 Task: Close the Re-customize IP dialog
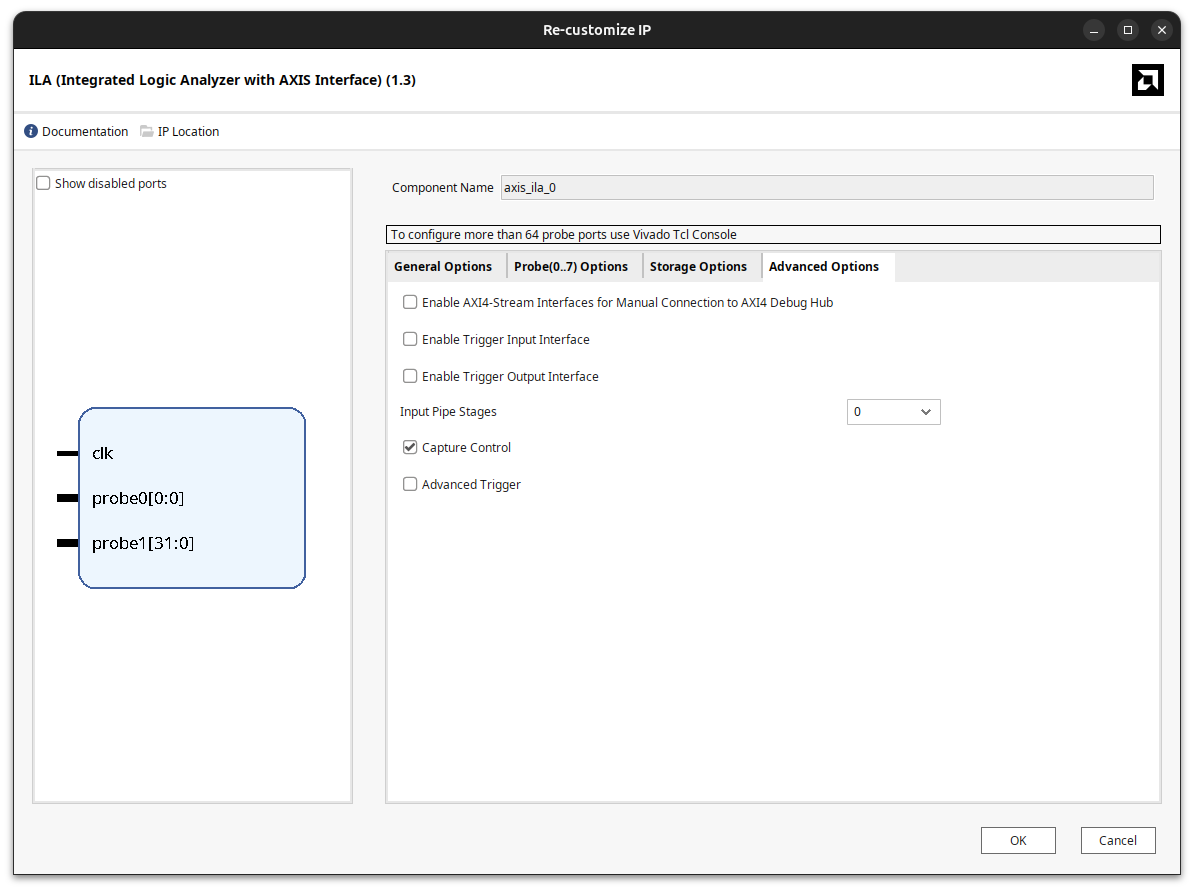(x=1161, y=30)
